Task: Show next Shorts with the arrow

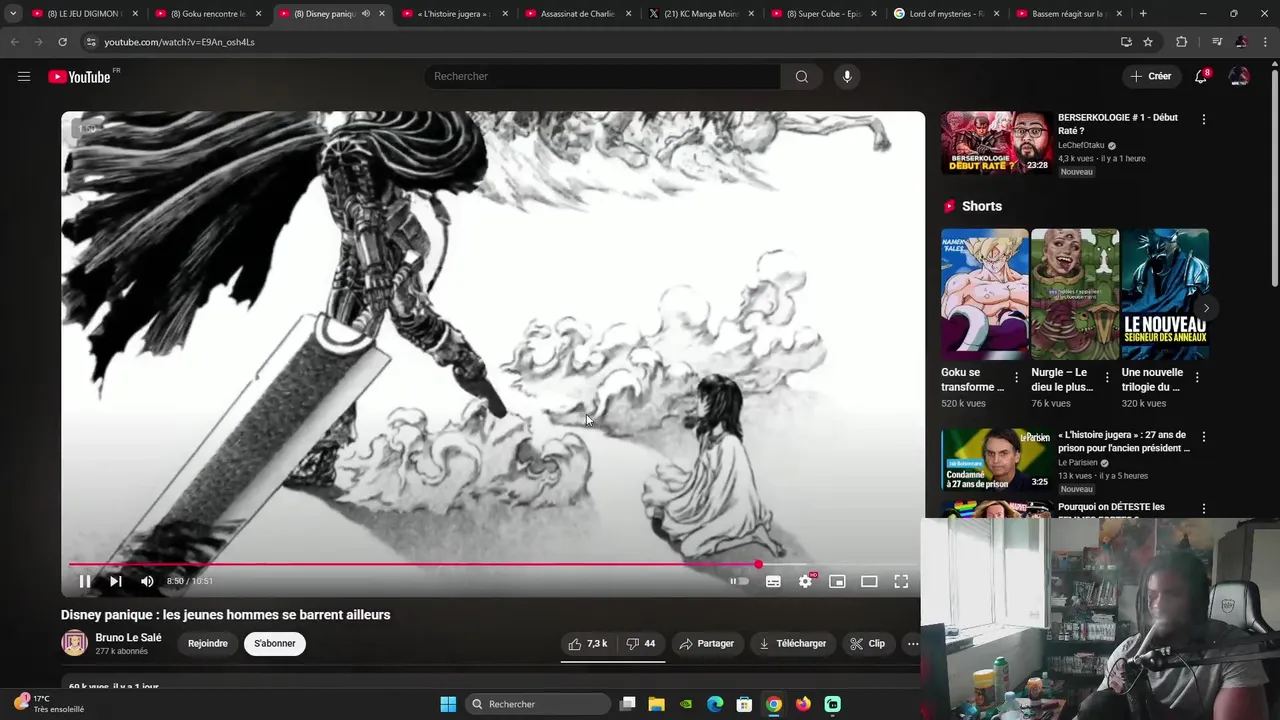Action: pyautogui.click(x=1206, y=308)
